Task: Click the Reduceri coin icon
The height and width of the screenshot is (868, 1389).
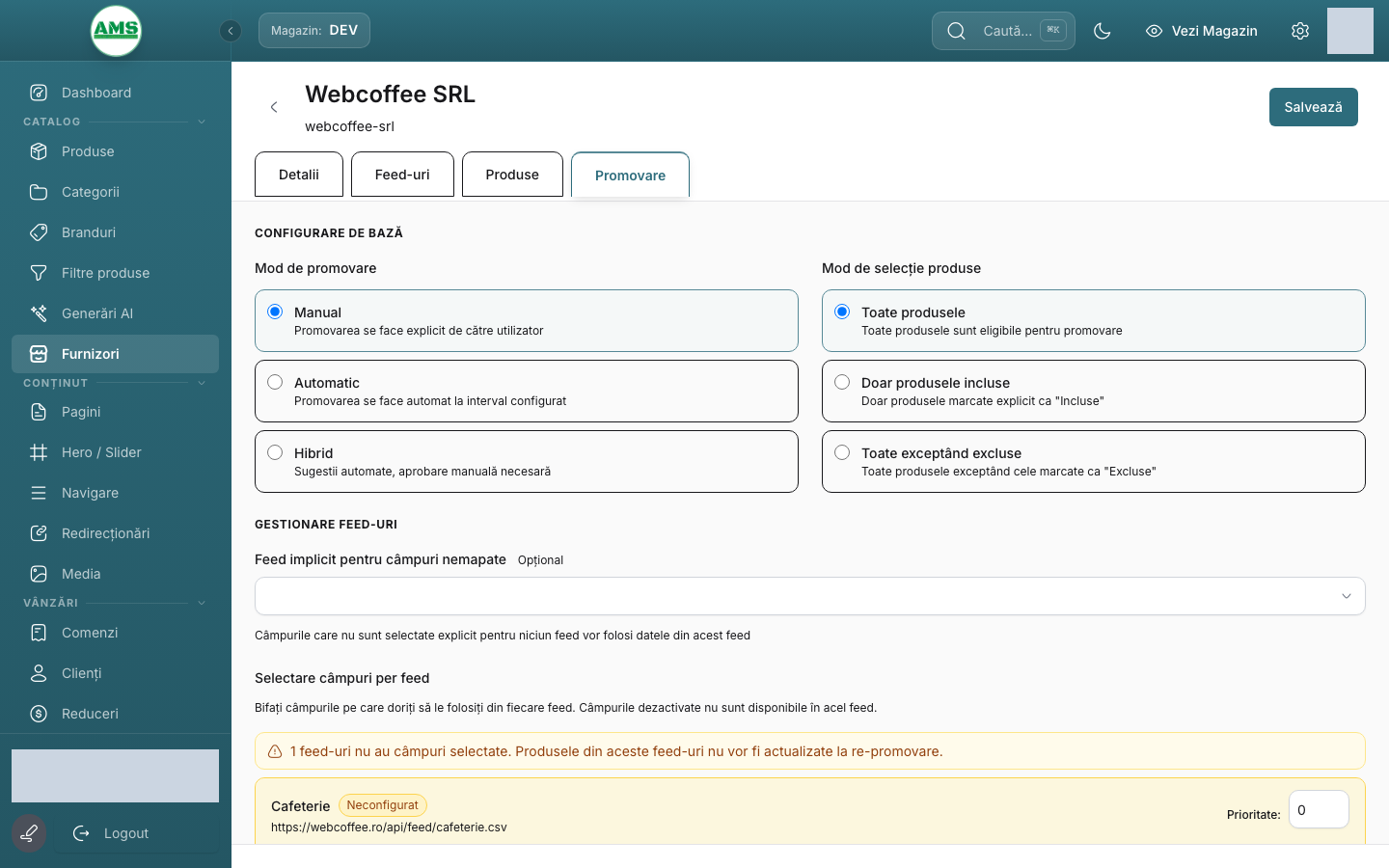Action: [x=39, y=714]
